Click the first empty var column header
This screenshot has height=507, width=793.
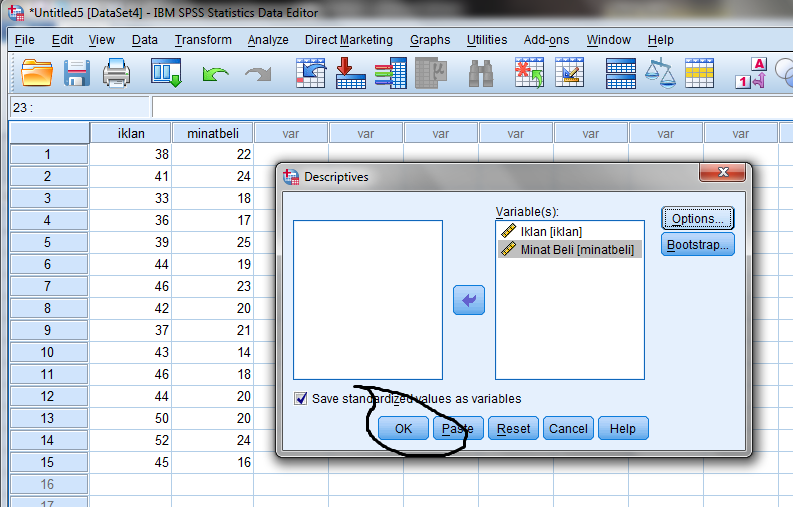291,133
